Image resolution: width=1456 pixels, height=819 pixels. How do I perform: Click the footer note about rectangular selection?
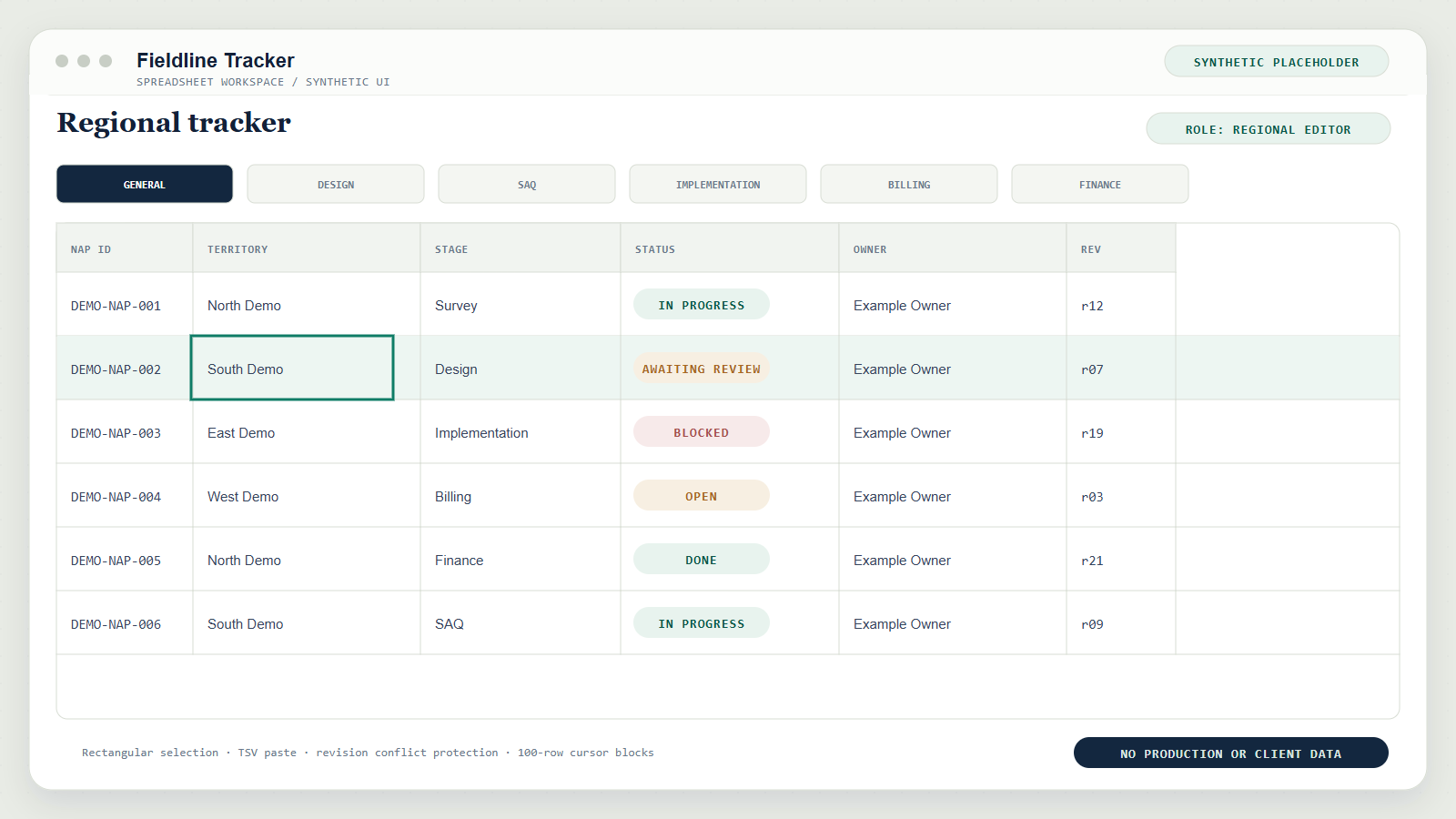click(x=368, y=753)
